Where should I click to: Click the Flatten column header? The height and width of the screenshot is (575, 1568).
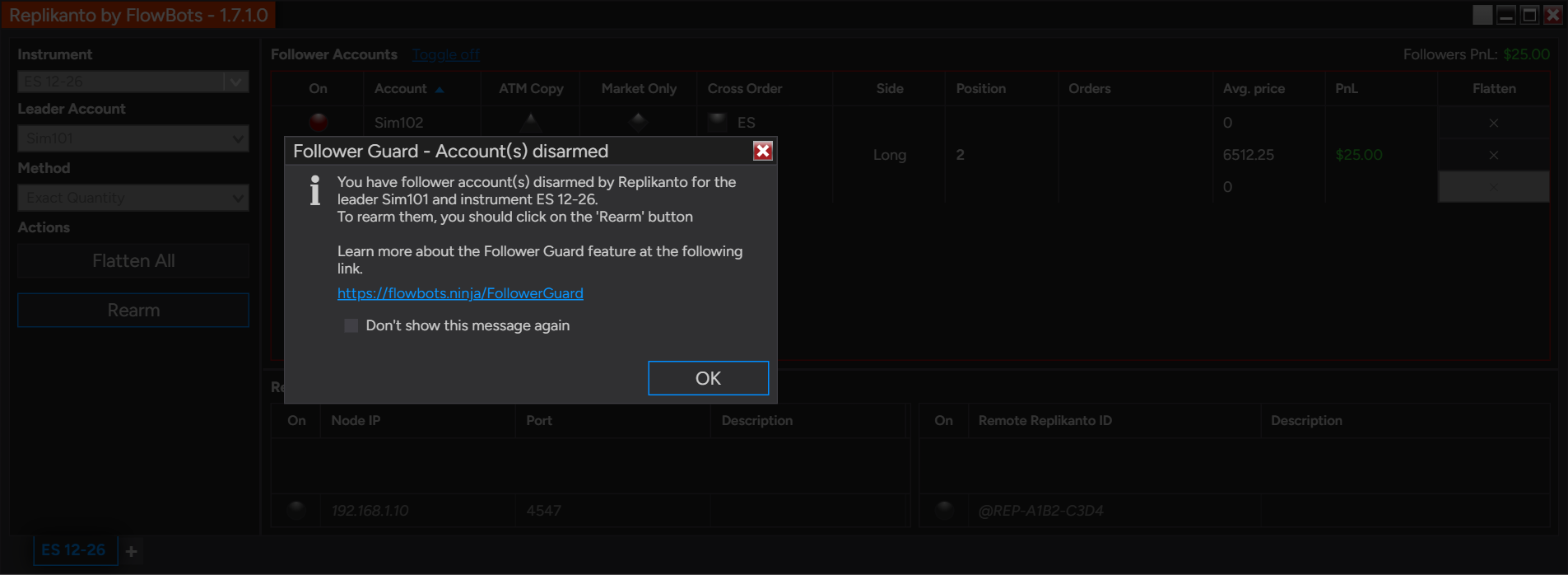1494,88
